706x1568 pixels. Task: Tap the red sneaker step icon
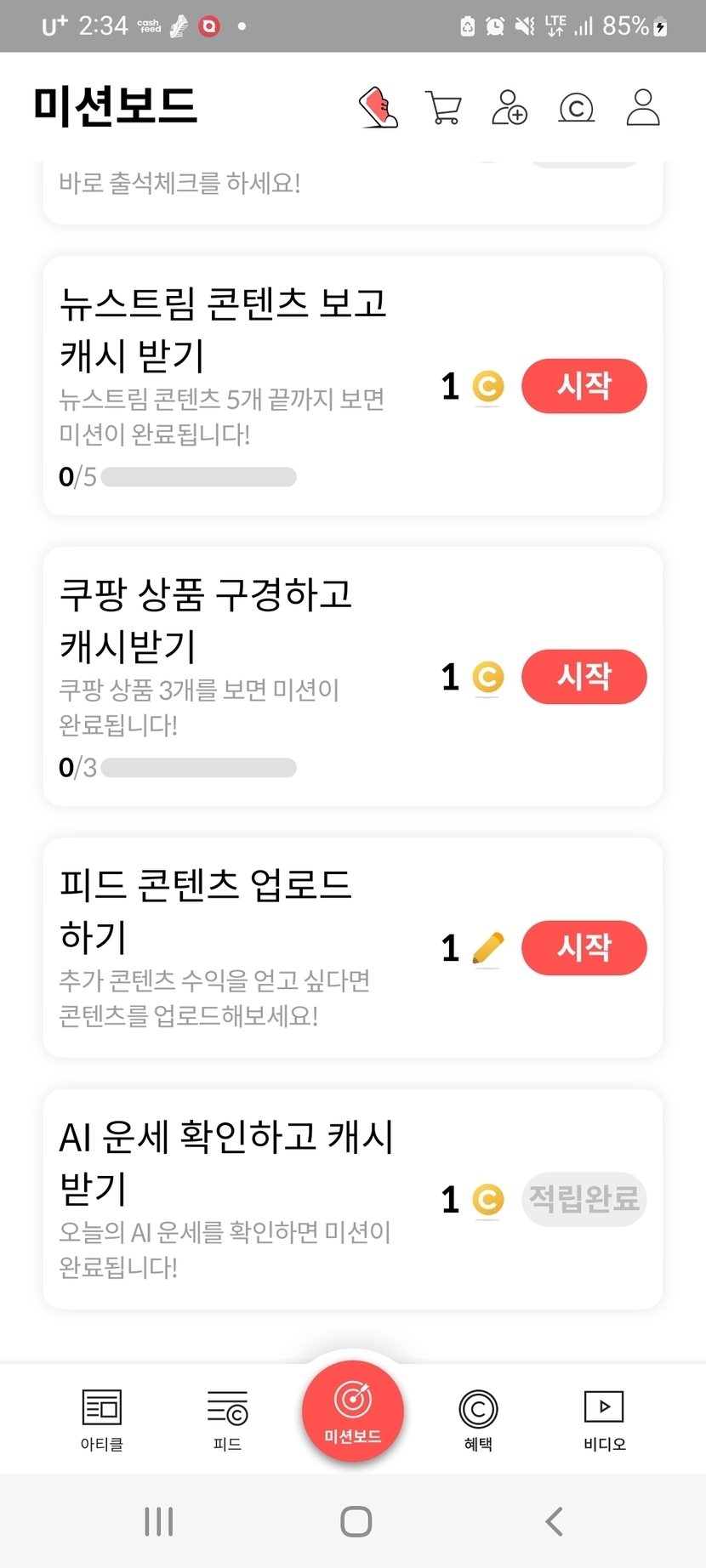(379, 107)
